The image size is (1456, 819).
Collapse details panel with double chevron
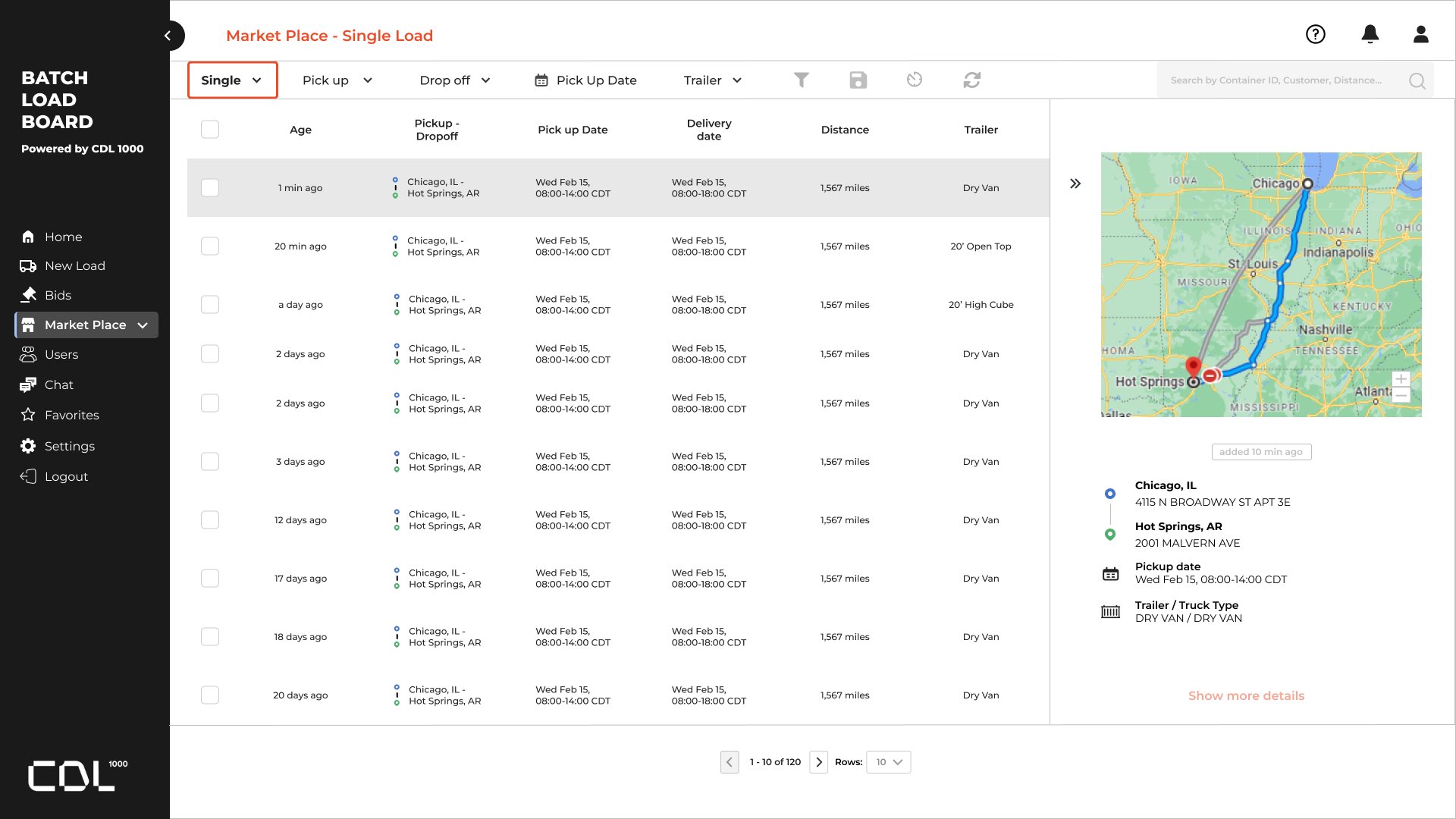coord(1075,184)
